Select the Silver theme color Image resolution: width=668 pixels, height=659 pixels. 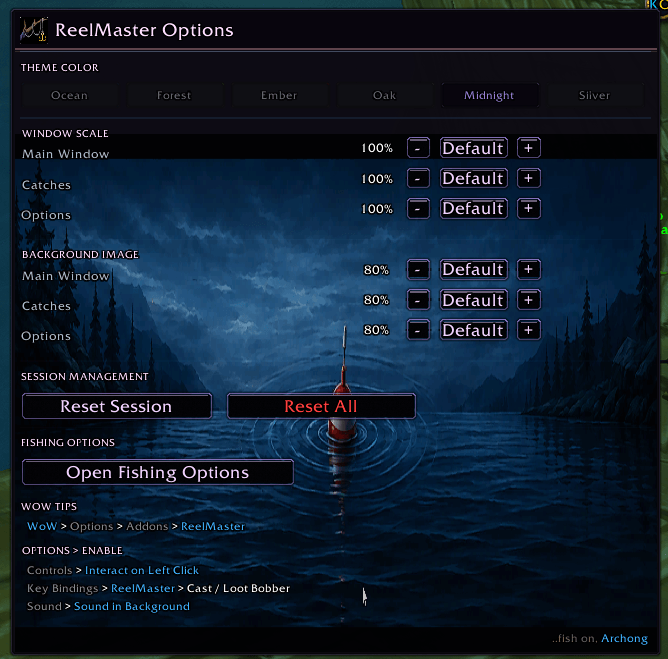pos(594,95)
